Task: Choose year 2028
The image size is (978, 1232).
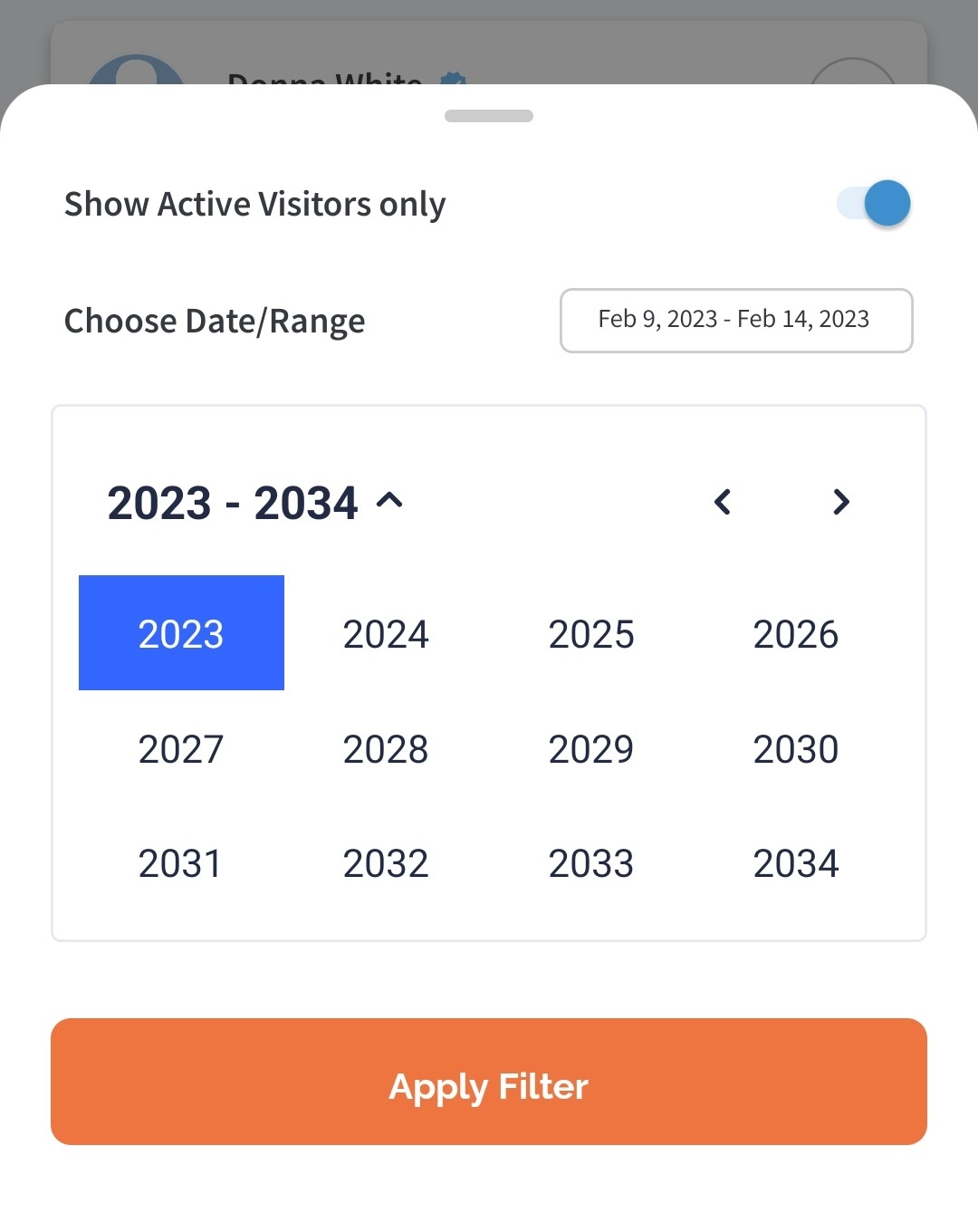Action: click(x=386, y=749)
